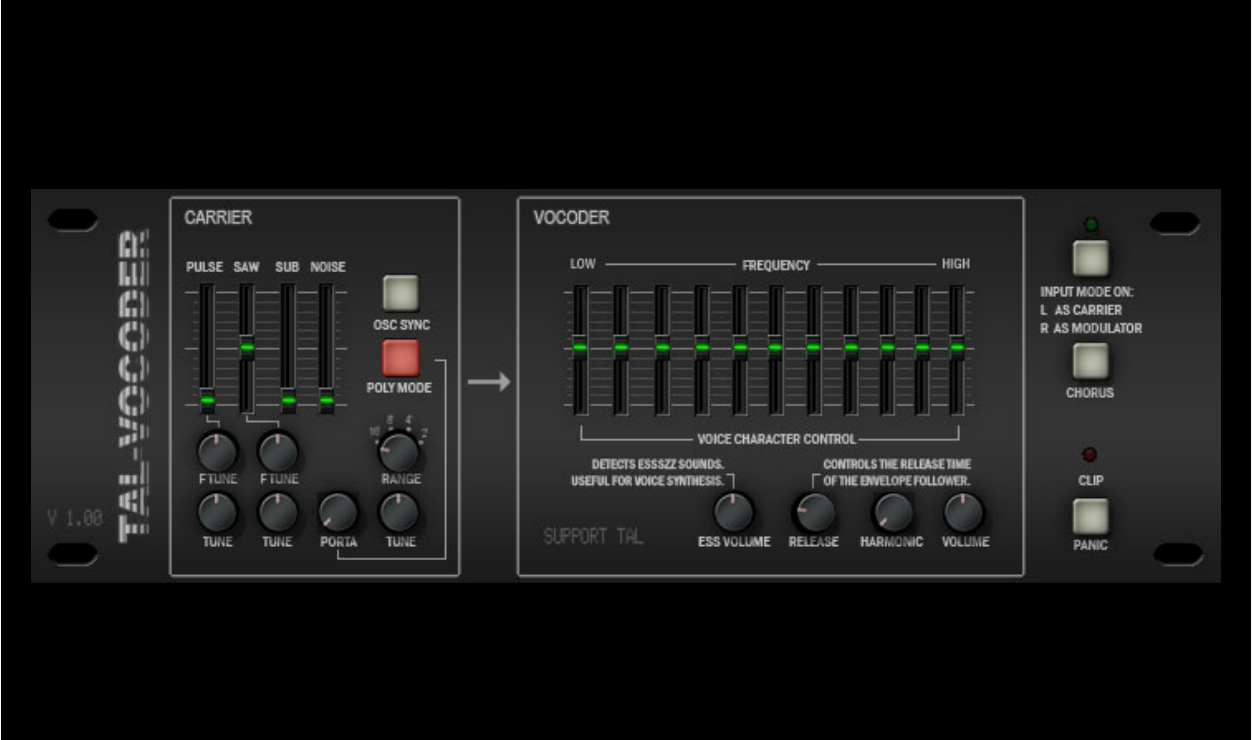Click the tenth frequency band slider handle
The image size is (1252, 740).
click(921, 348)
